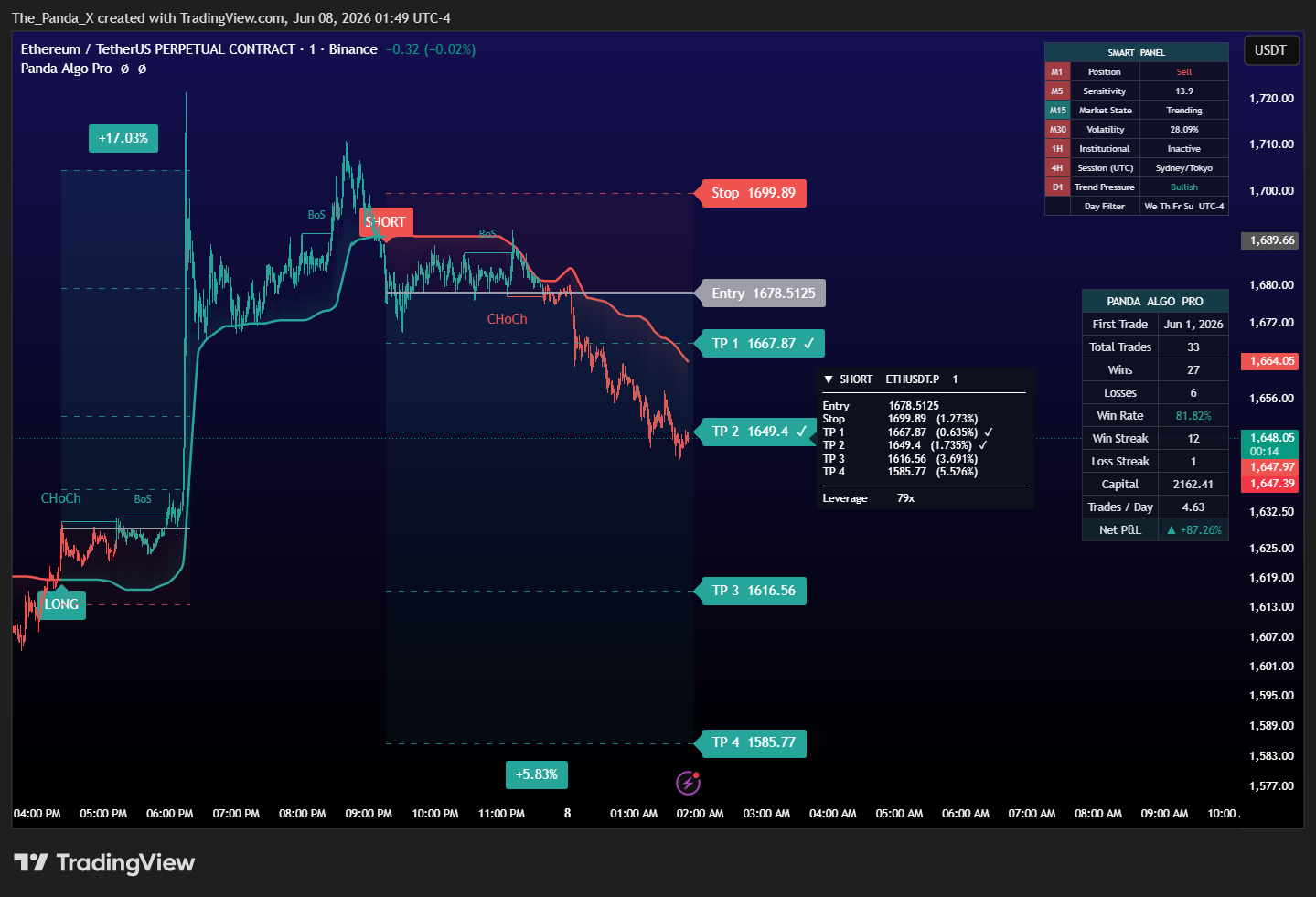Click the Capital 2162.41 value

click(x=1193, y=485)
